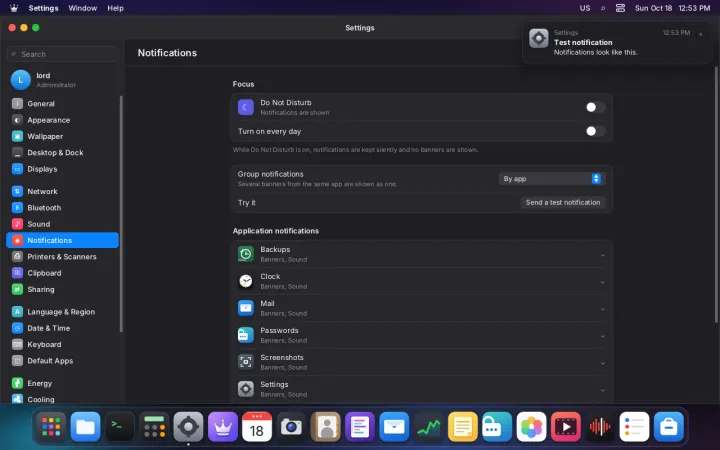
Task: Open Network settings pane
Action: click(62, 191)
